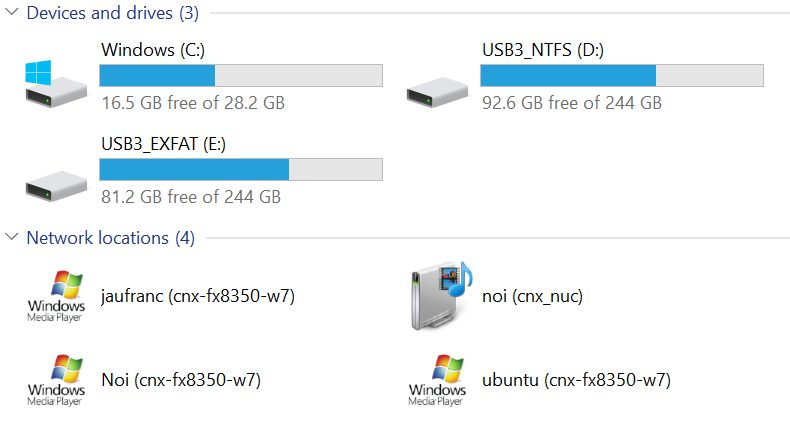Screen dimensions: 790x438
Task: Click the USB3_NTFS (D:) capacity bar
Action: 622,76
